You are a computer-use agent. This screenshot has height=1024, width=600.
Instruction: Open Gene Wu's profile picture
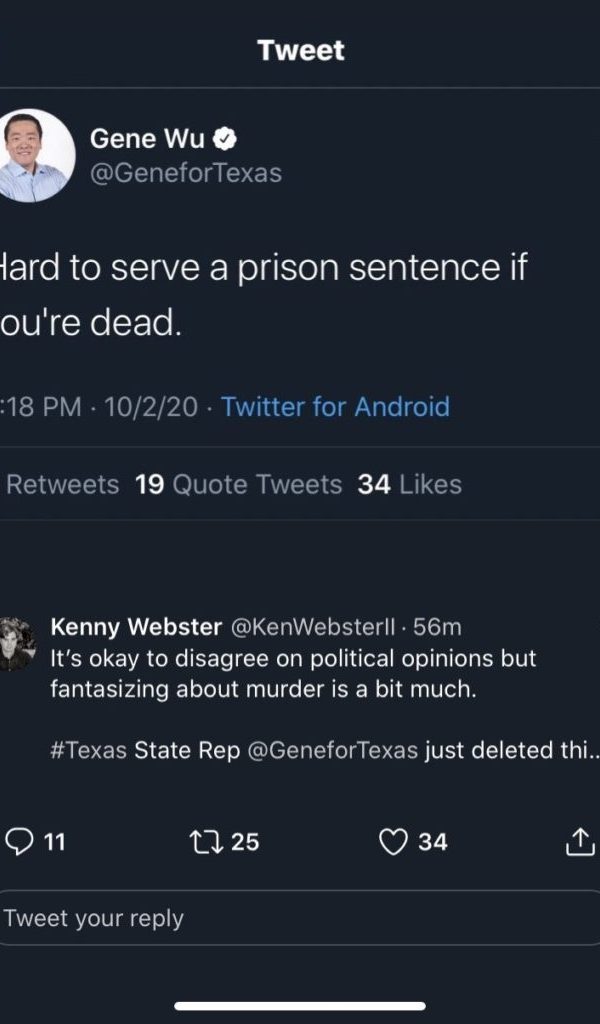point(36,156)
